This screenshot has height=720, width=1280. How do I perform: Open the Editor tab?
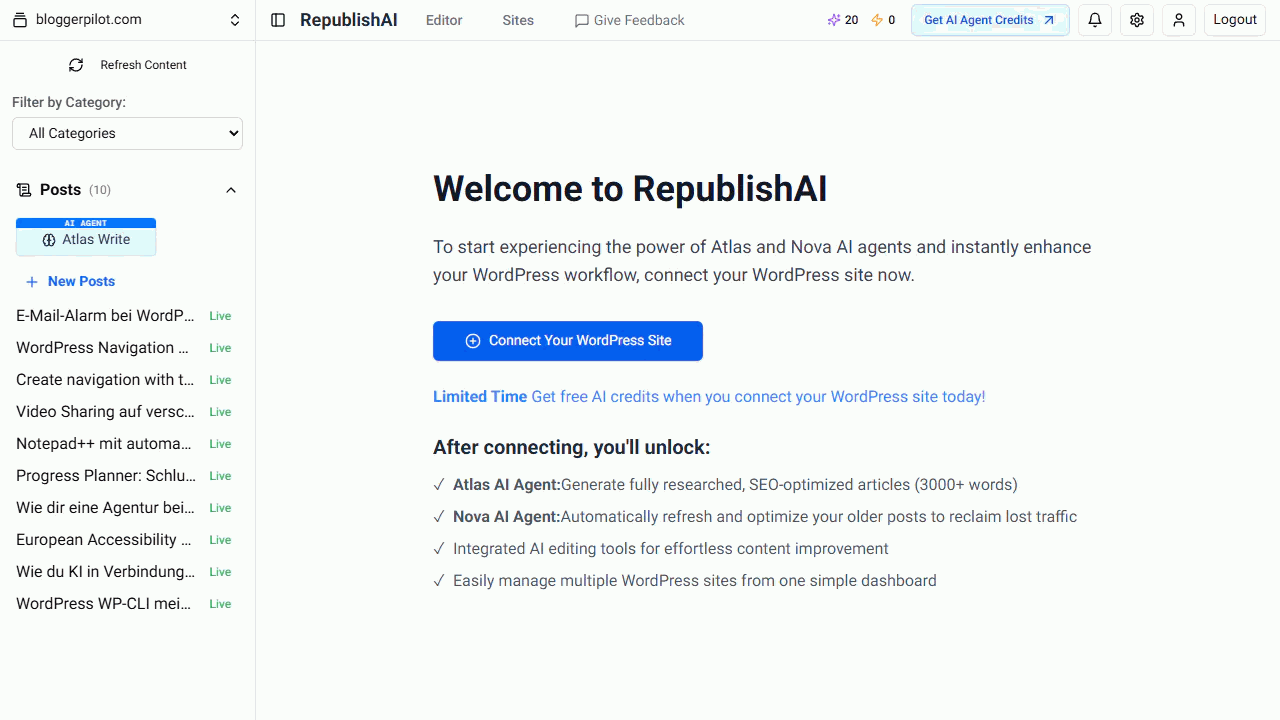click(x=444, y=20)
